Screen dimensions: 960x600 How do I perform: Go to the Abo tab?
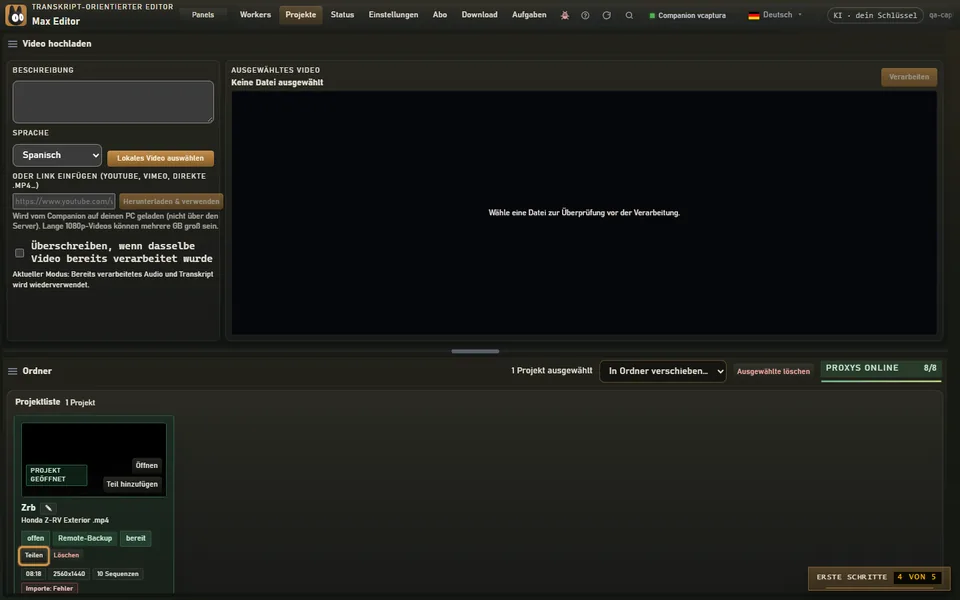pyautogui.click(x=440, y=15)
